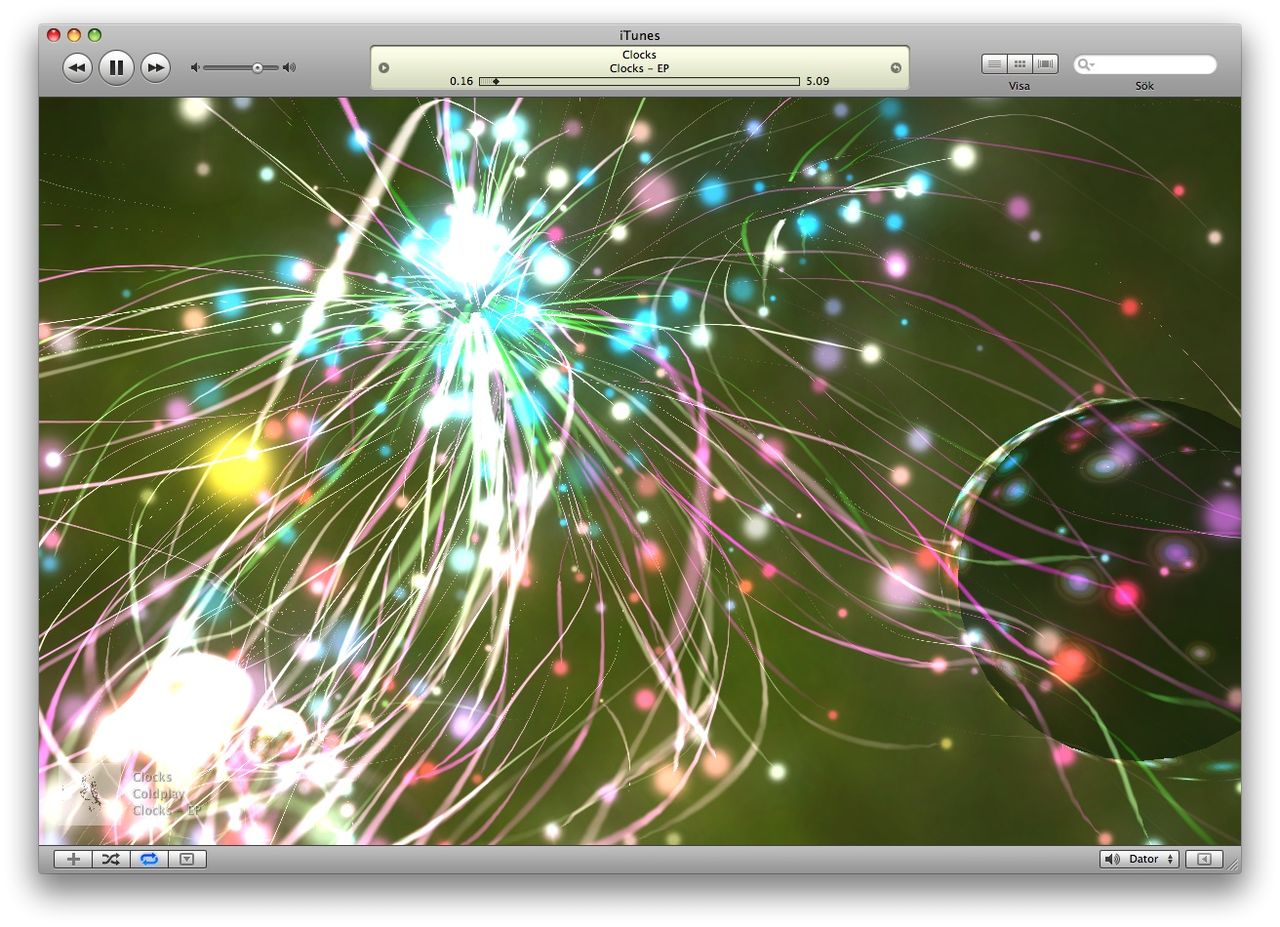Click the elapsed time 0.16
This screenshot has height=927, width=1280.
point(461,82)
